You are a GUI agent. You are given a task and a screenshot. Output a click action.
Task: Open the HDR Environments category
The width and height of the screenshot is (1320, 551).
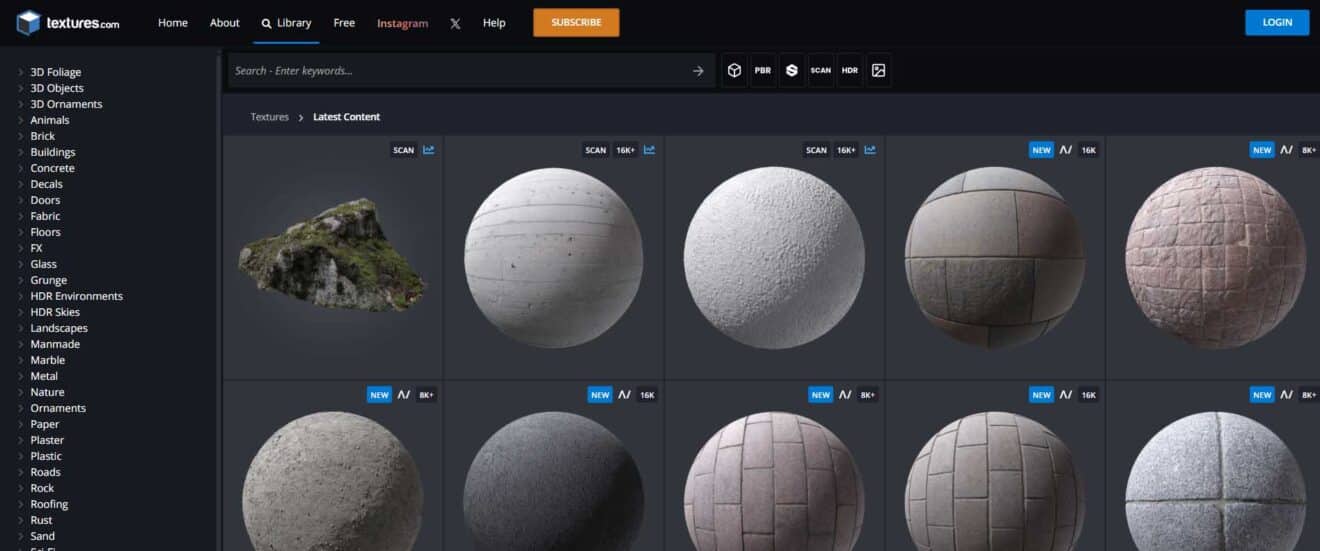pos(77,296)
